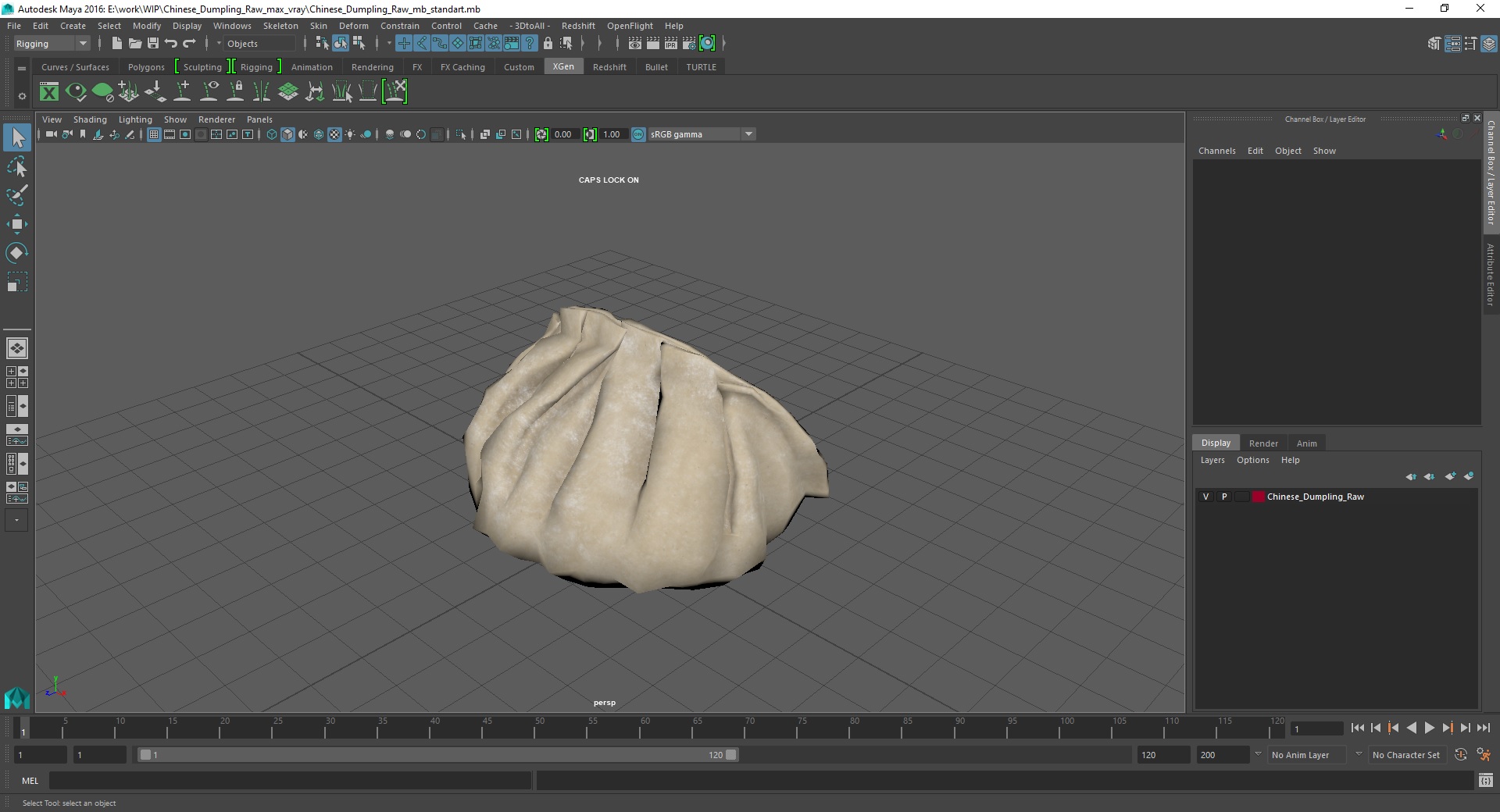Select the four-view layout icon
Image resolution: width=1500 pixels, height=812 pixels.
[x=16, y=377]
